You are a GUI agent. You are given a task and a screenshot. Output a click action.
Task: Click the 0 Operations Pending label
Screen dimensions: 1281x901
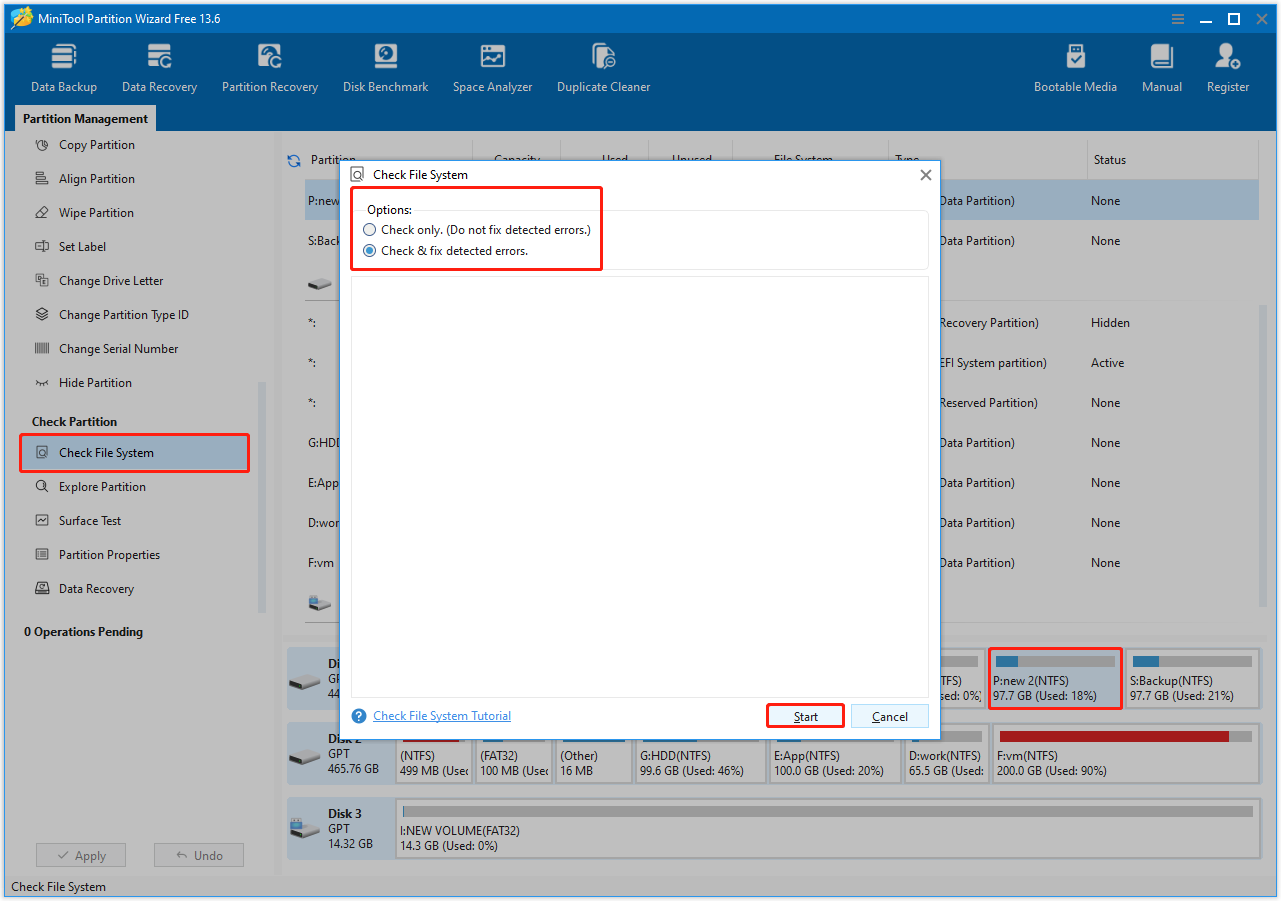pyautogui.click(x=84, y=632)
